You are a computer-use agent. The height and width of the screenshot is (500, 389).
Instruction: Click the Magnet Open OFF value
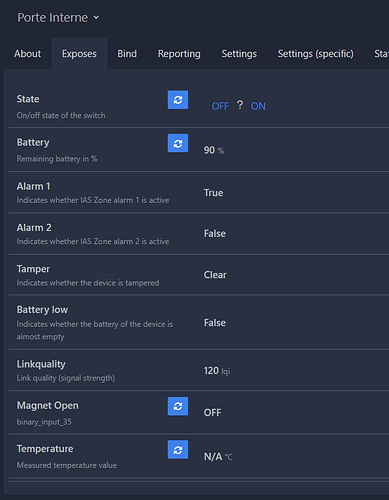click(x=212, y=413)
